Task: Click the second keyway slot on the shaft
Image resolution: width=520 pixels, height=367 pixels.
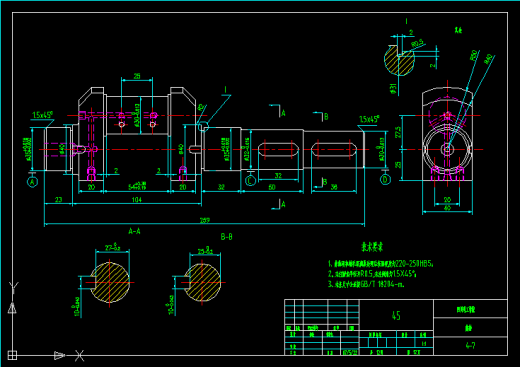Action: click(334, 149)
